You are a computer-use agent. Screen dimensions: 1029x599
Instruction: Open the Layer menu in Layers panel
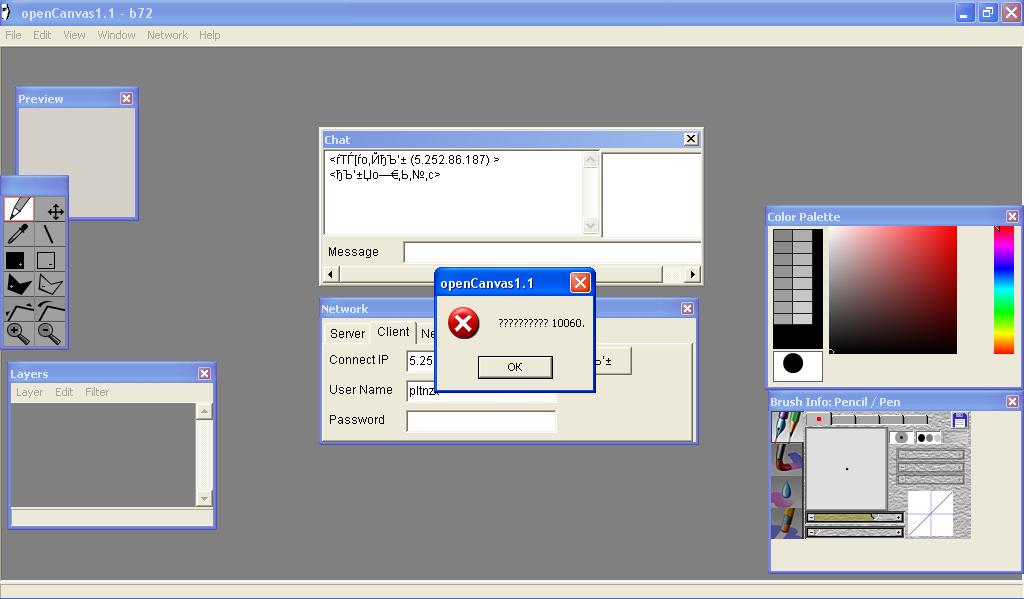click(30, 392)
